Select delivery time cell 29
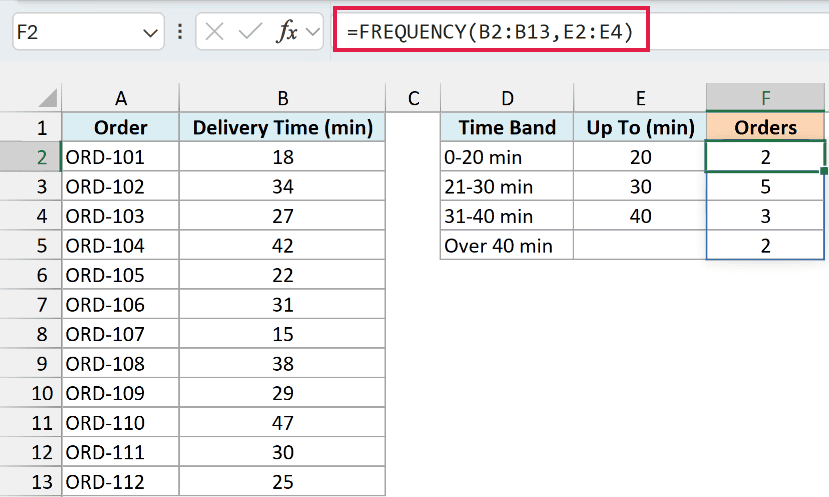829x497 pixels. pyautogui.click(x=282, y=393)
